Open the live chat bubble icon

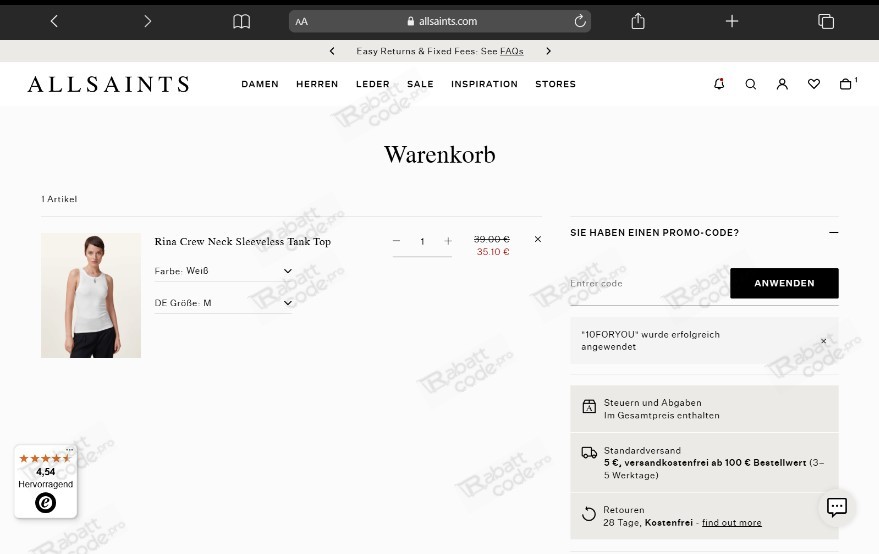point(836,507)
